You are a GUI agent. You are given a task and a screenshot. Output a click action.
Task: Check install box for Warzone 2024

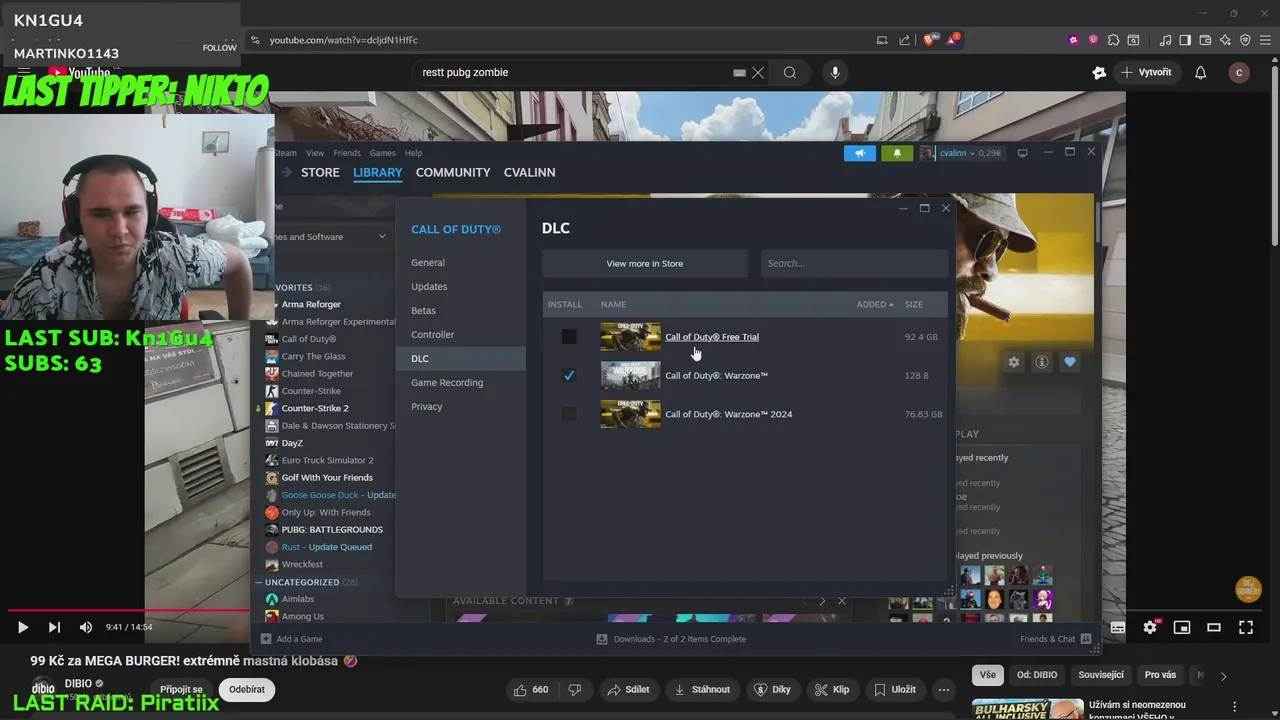pyautogui.click(x=569, y=414)
